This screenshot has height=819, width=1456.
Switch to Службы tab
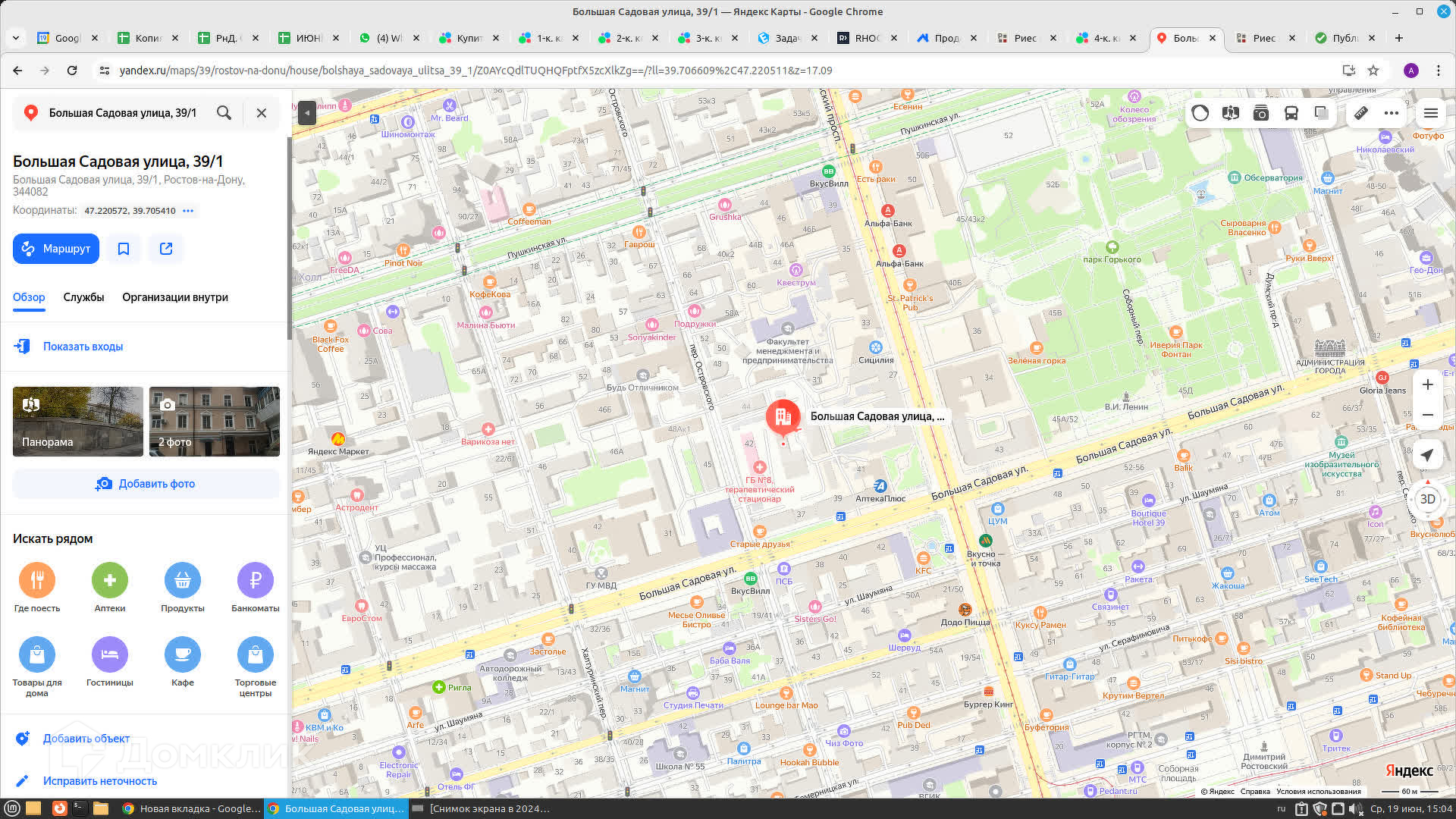83,297
